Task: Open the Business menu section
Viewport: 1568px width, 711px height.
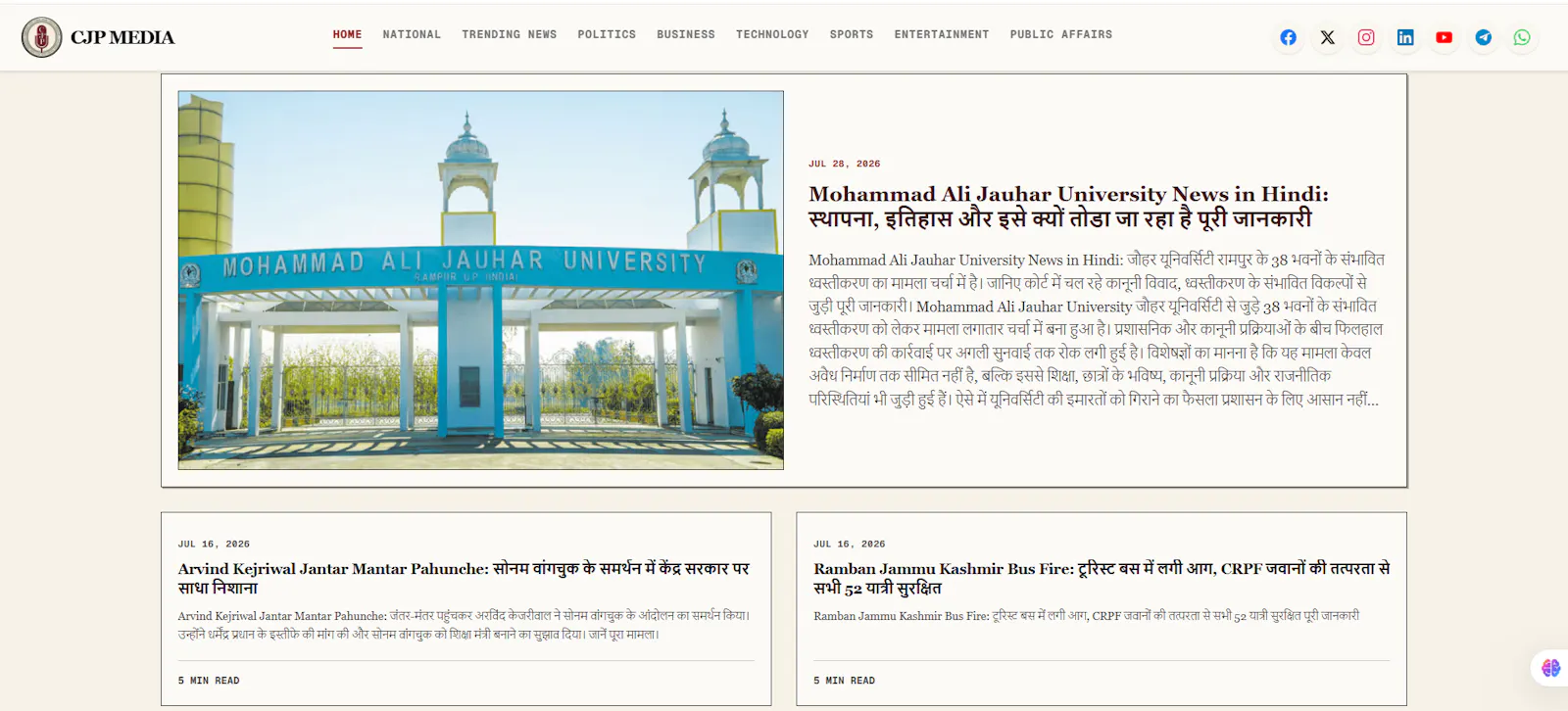Action: coord(686,34)
